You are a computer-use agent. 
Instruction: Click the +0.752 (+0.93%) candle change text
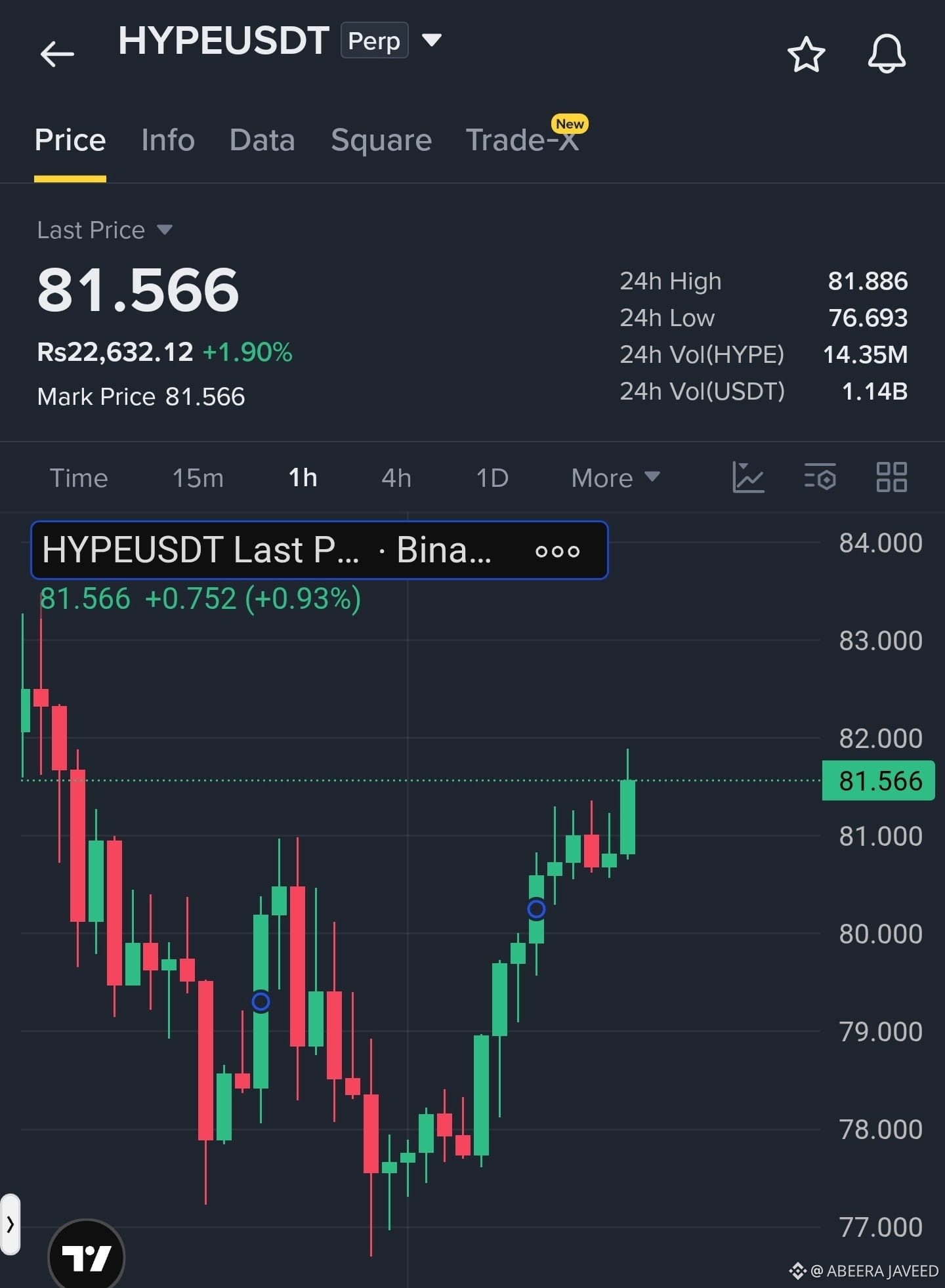point(253,599)
